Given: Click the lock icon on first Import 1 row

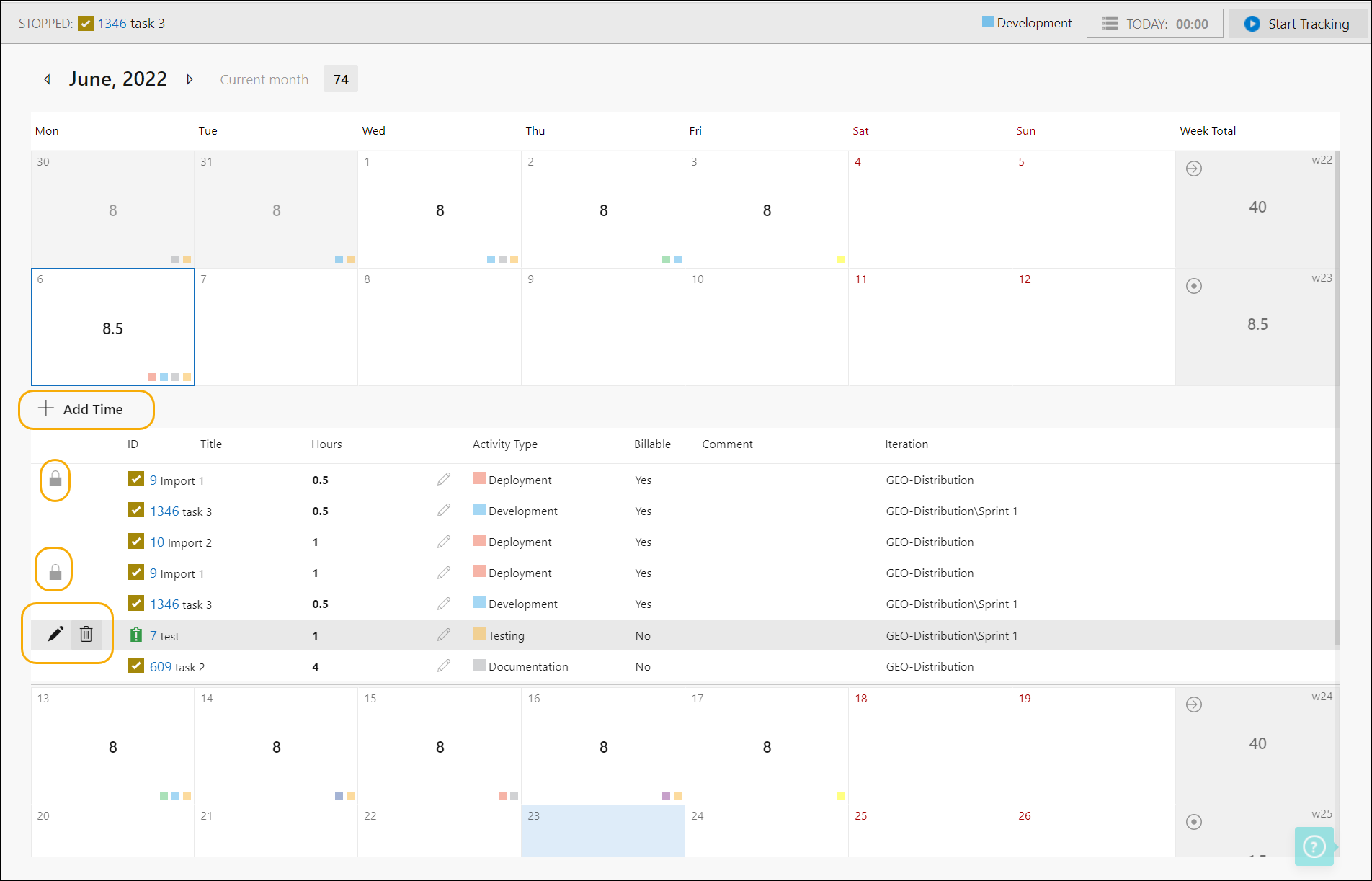Looking at the screenshot, I should click(55, 479).
